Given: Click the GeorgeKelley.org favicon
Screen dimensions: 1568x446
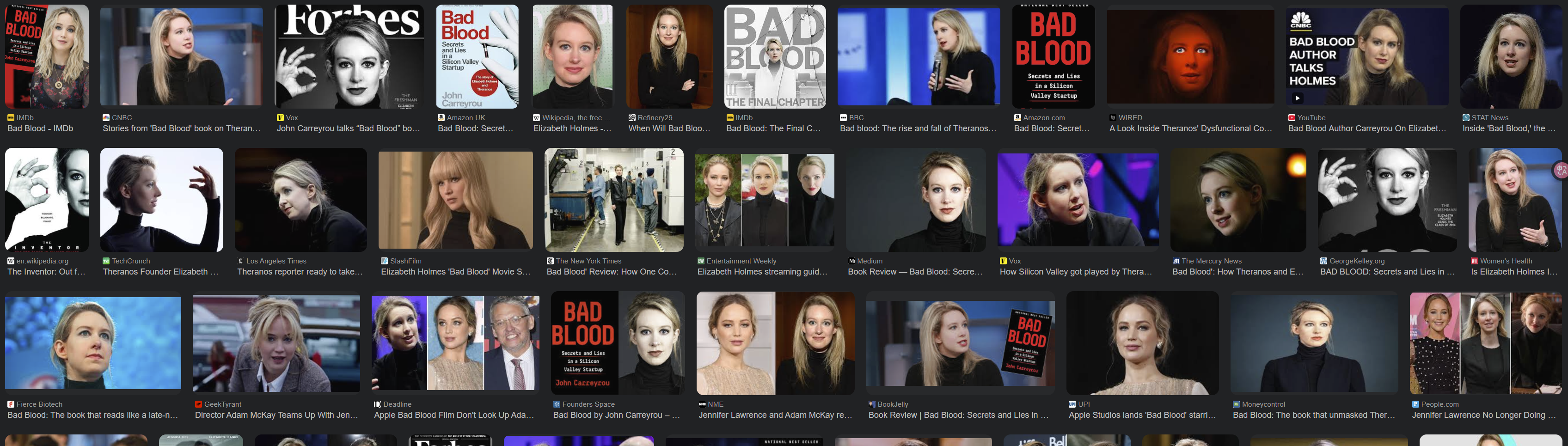Looking at the screenshot, I should pos(1323,261).
